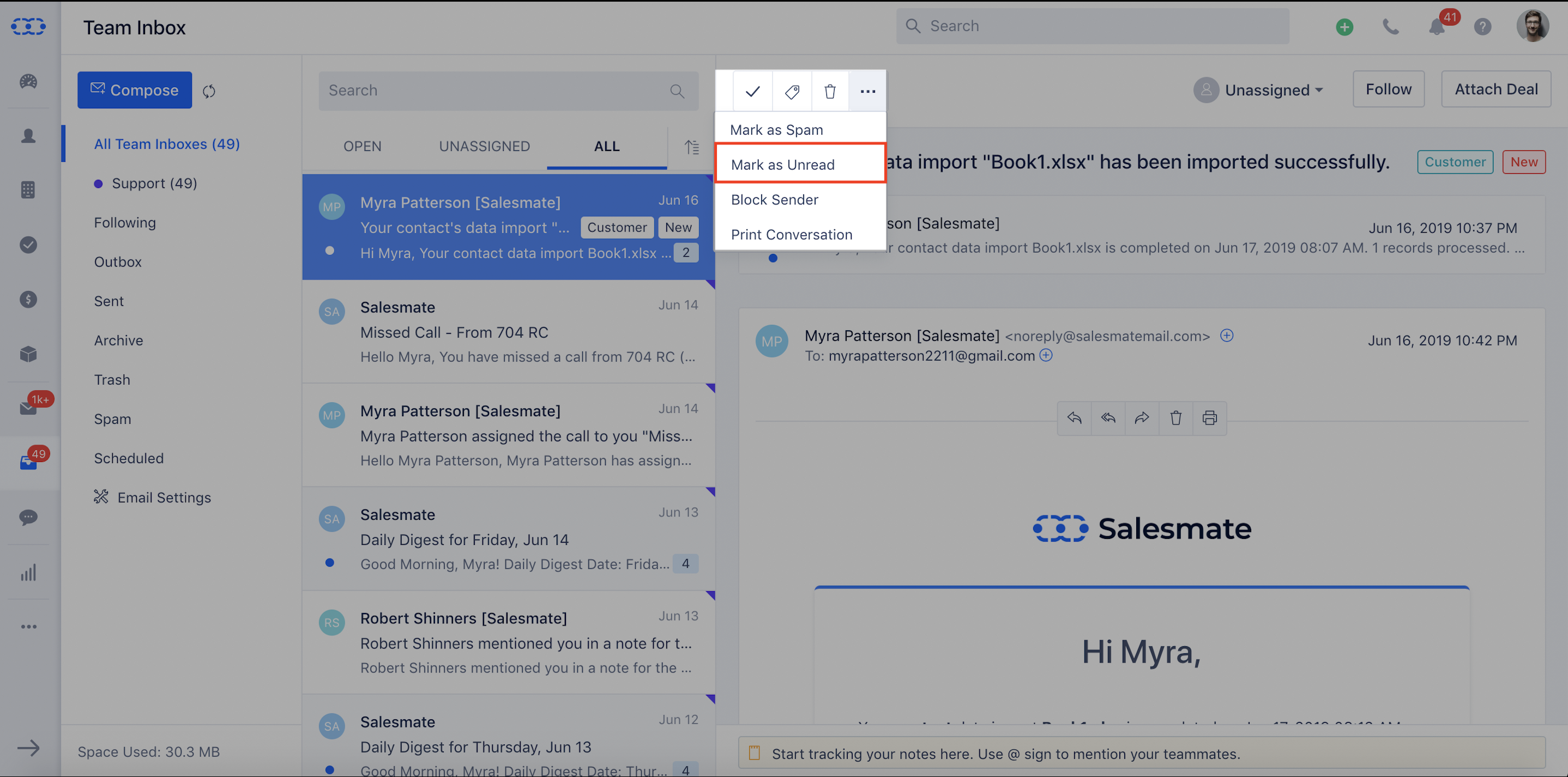
Task: Add sender noreply@salesmatemail.com via plus icon
Action: click(1227, 335)
